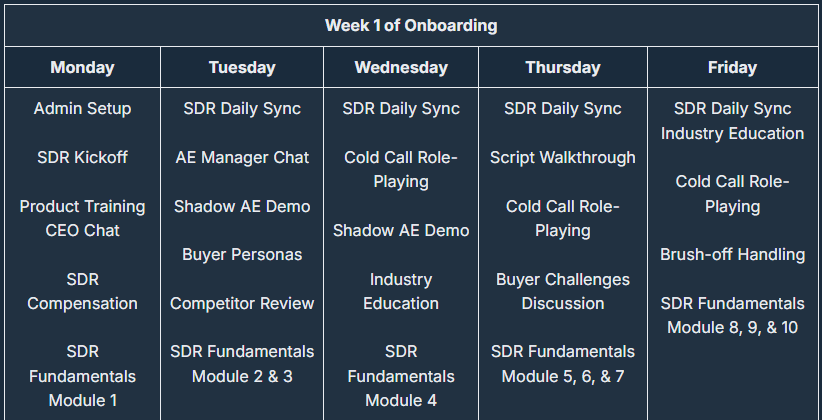This screenshot has height=420, width=822.
Task: Click the "Week 1 of Onboarding" table title
Action: click(411, 25)
